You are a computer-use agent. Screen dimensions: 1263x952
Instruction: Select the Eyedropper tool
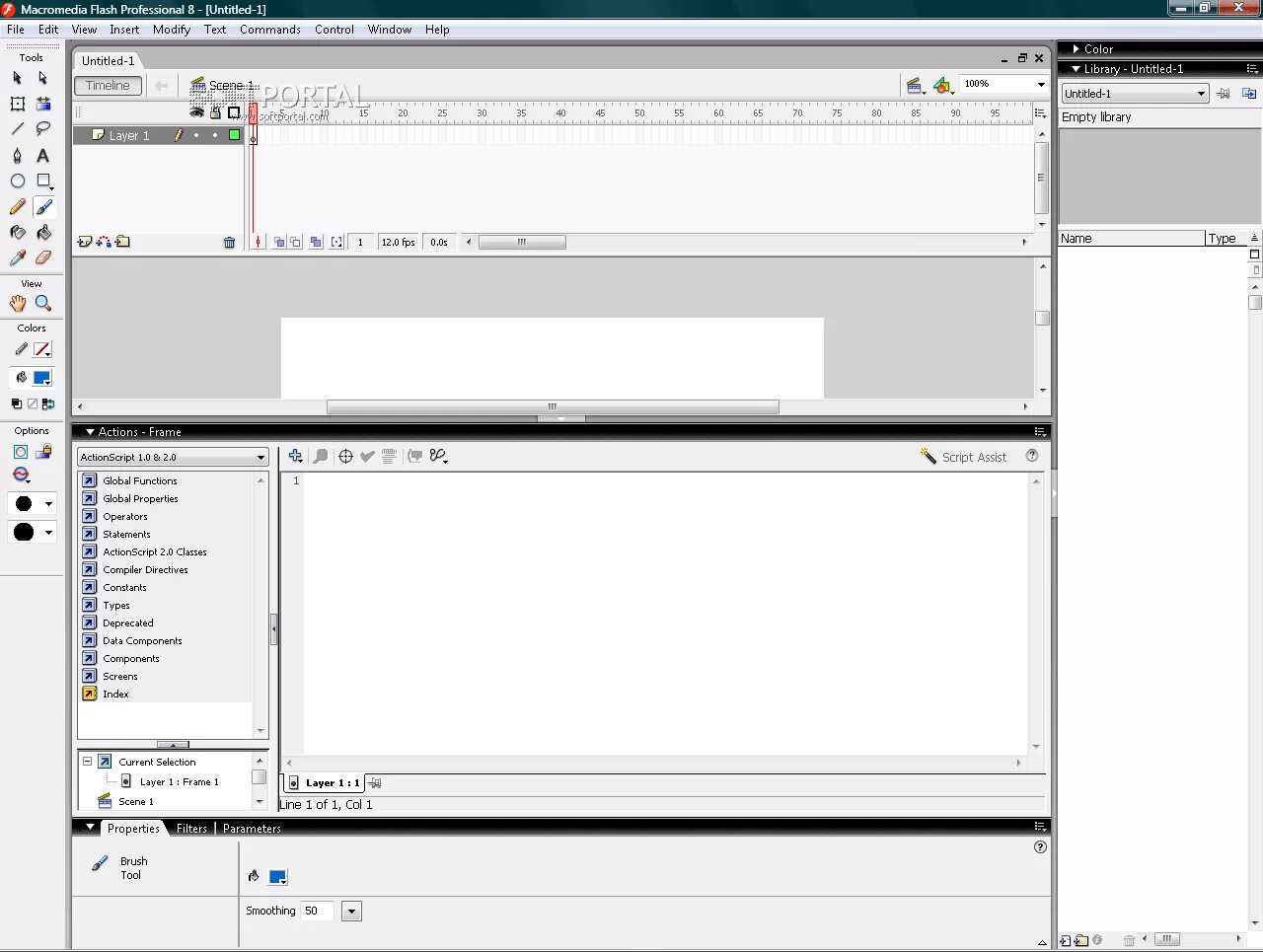[17, 258]
